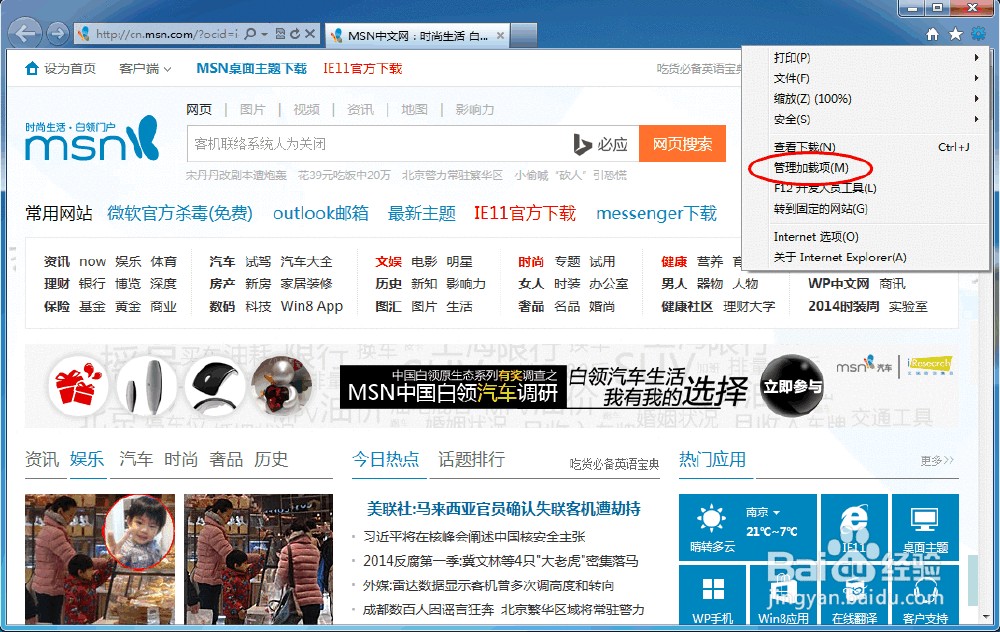
Task: Open the Win8应用 tile
Action: (783, 596)
